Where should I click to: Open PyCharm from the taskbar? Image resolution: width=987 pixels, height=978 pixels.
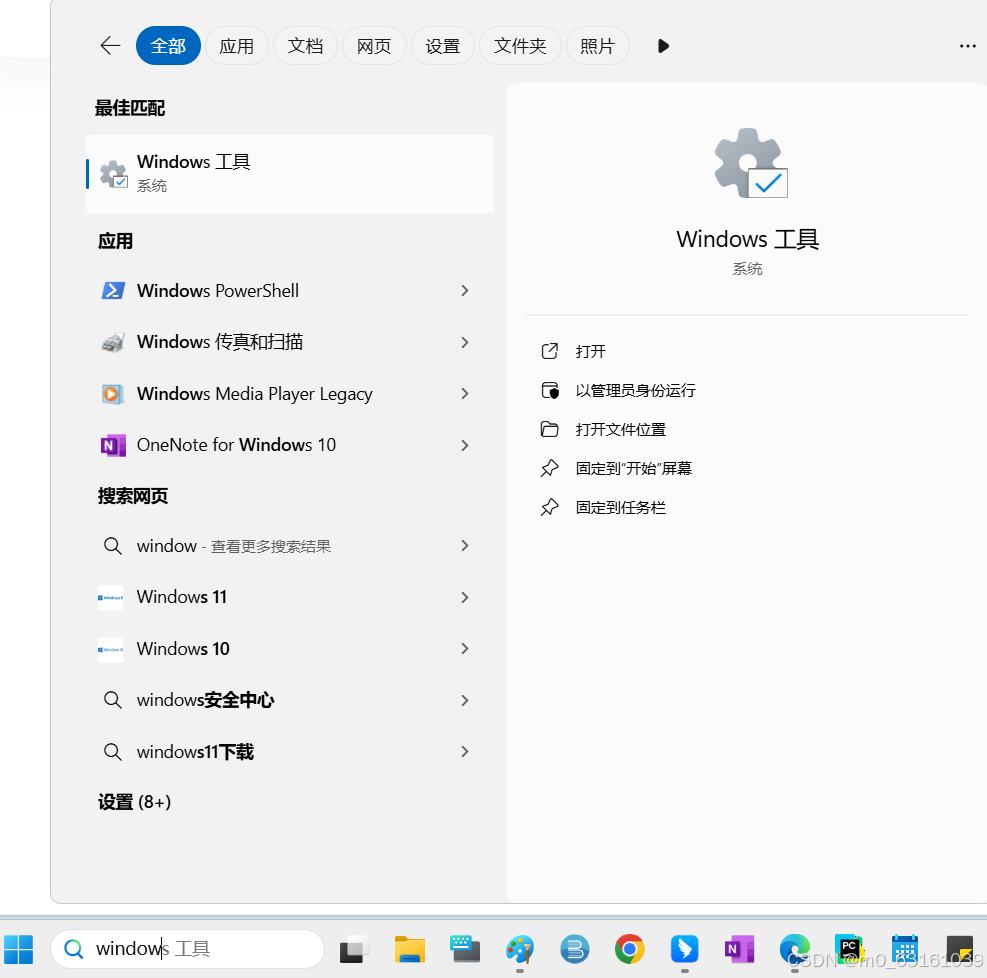(849, 949)
